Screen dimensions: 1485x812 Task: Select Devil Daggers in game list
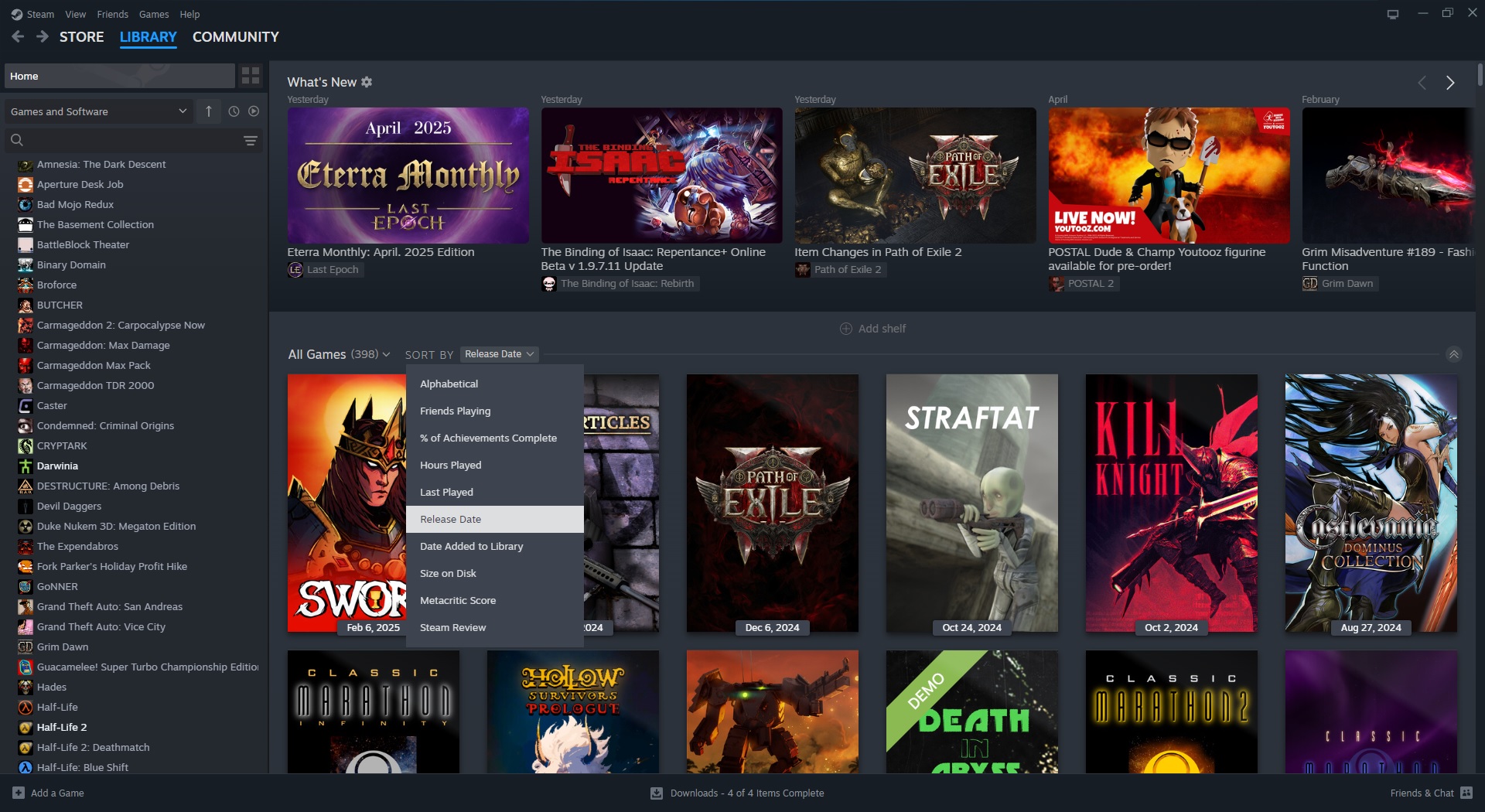coord(69,506)
